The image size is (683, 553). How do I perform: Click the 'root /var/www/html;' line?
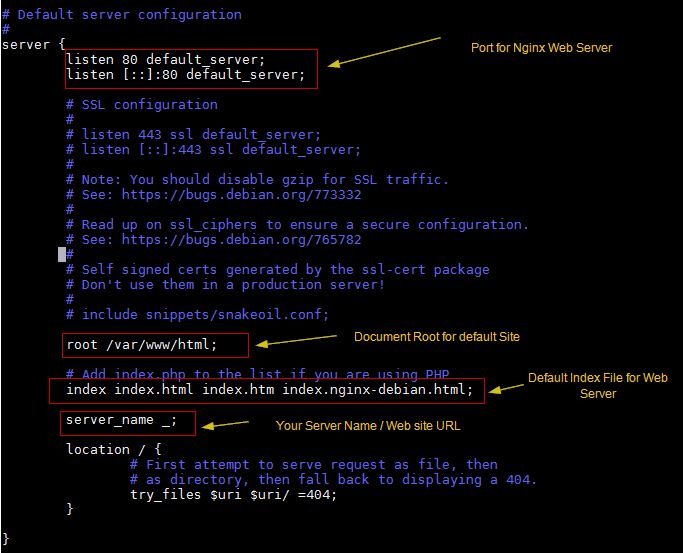pyautogui.click(x=142, y=345)
